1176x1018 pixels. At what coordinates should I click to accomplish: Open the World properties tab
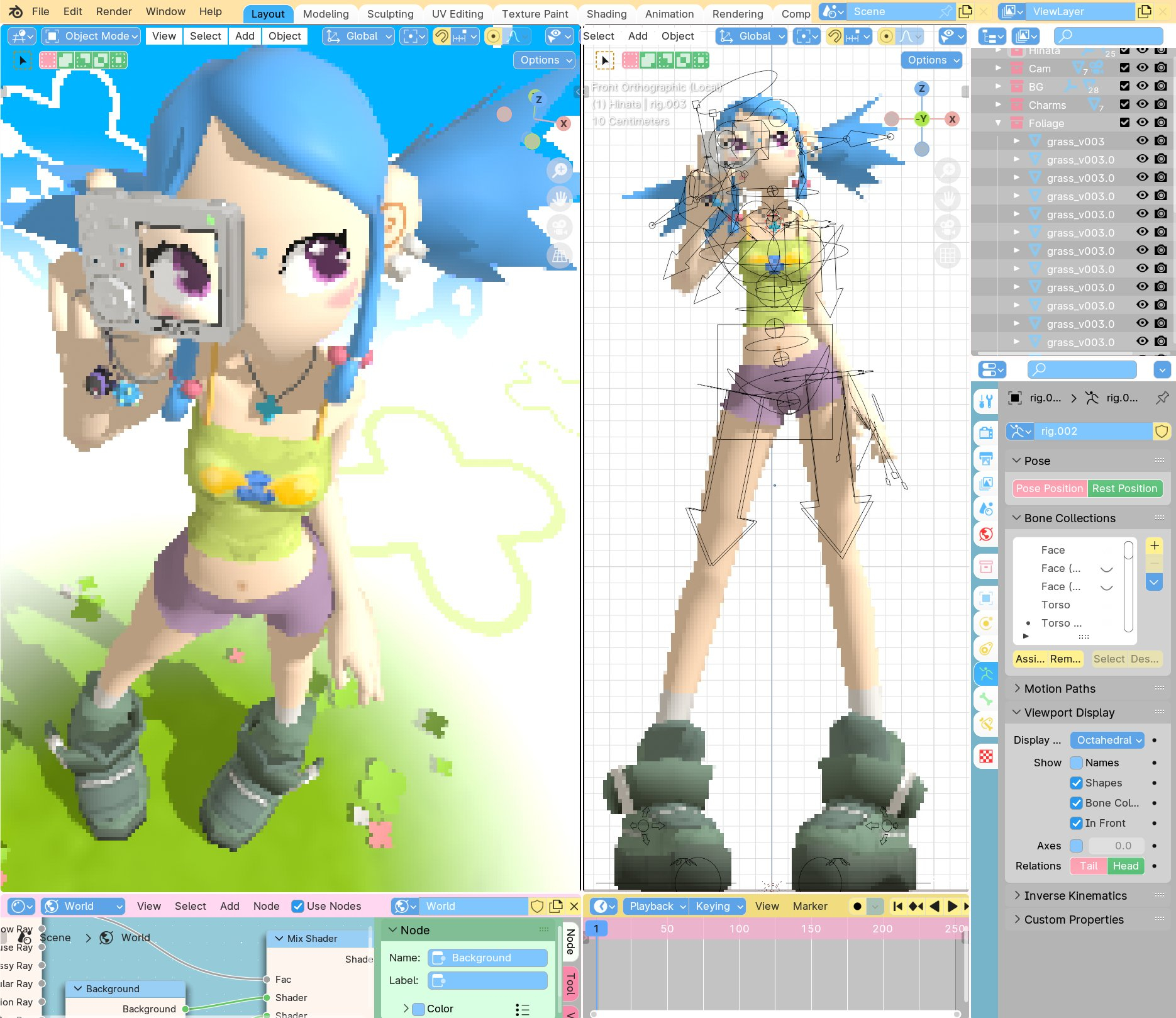(x=985, y=534)
